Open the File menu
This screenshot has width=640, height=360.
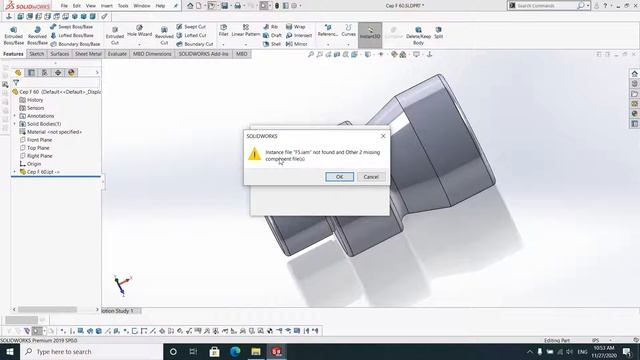64,6
